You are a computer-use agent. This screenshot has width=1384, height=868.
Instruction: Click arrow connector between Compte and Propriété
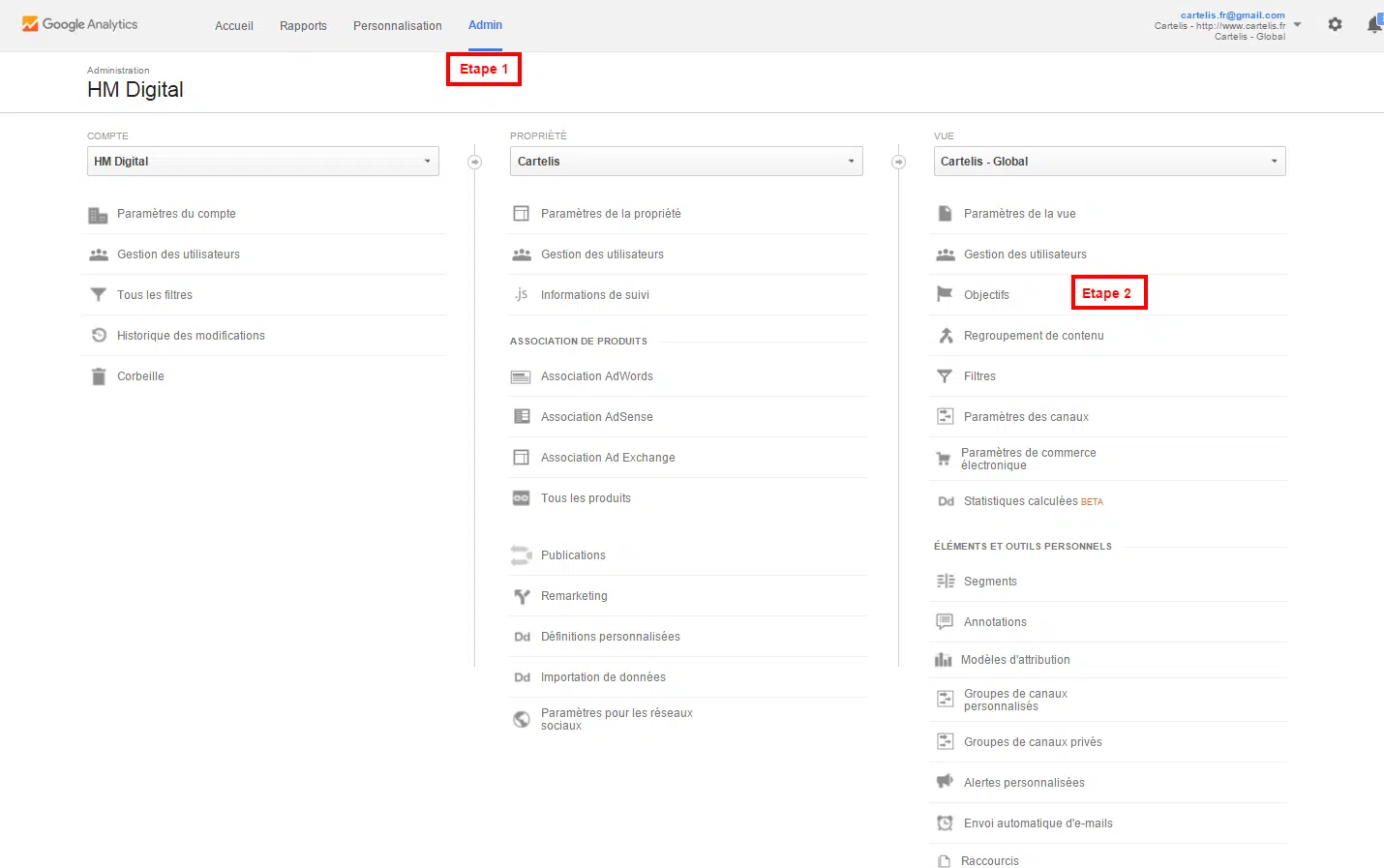pos(474,162)
